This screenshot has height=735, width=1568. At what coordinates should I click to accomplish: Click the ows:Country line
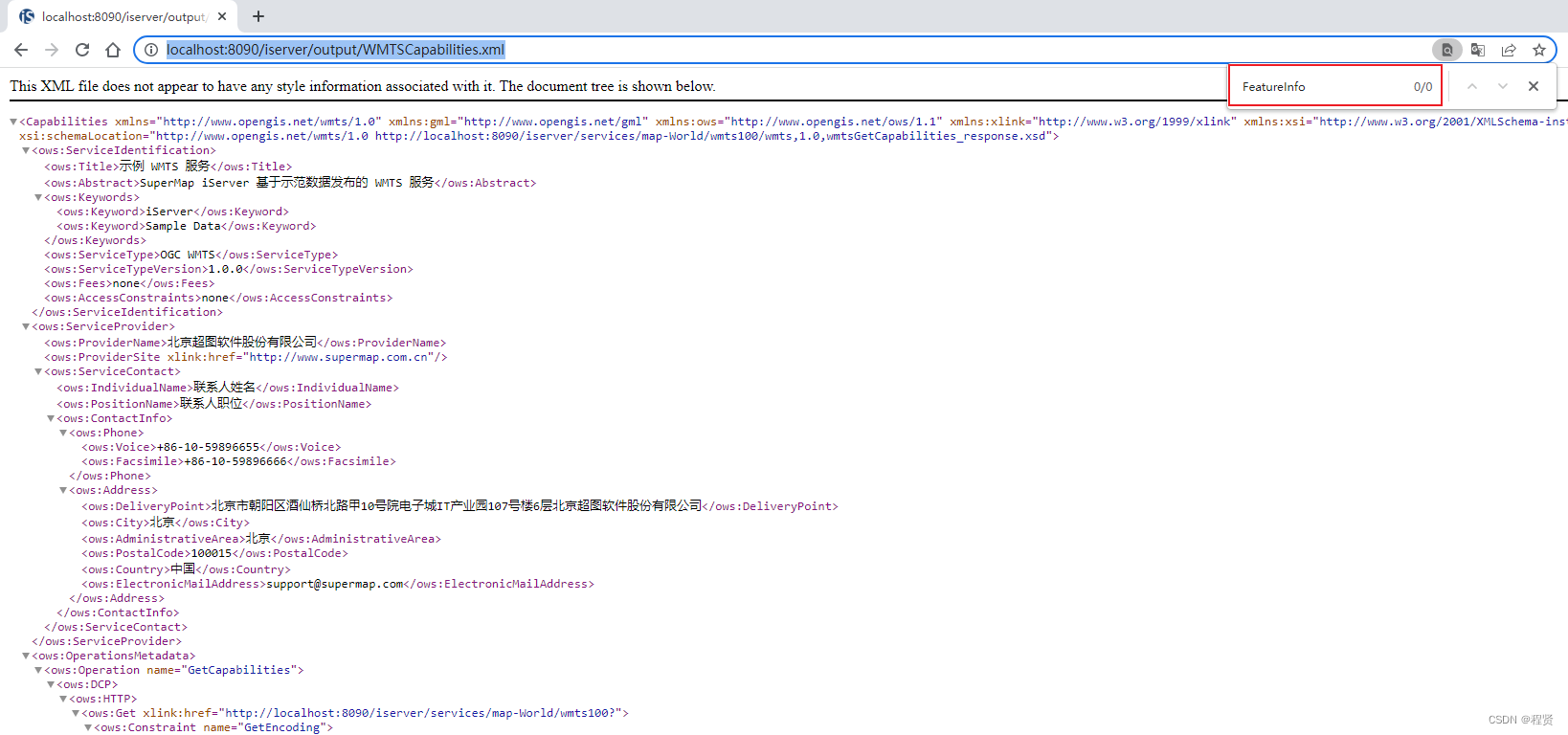click(186, 569)
